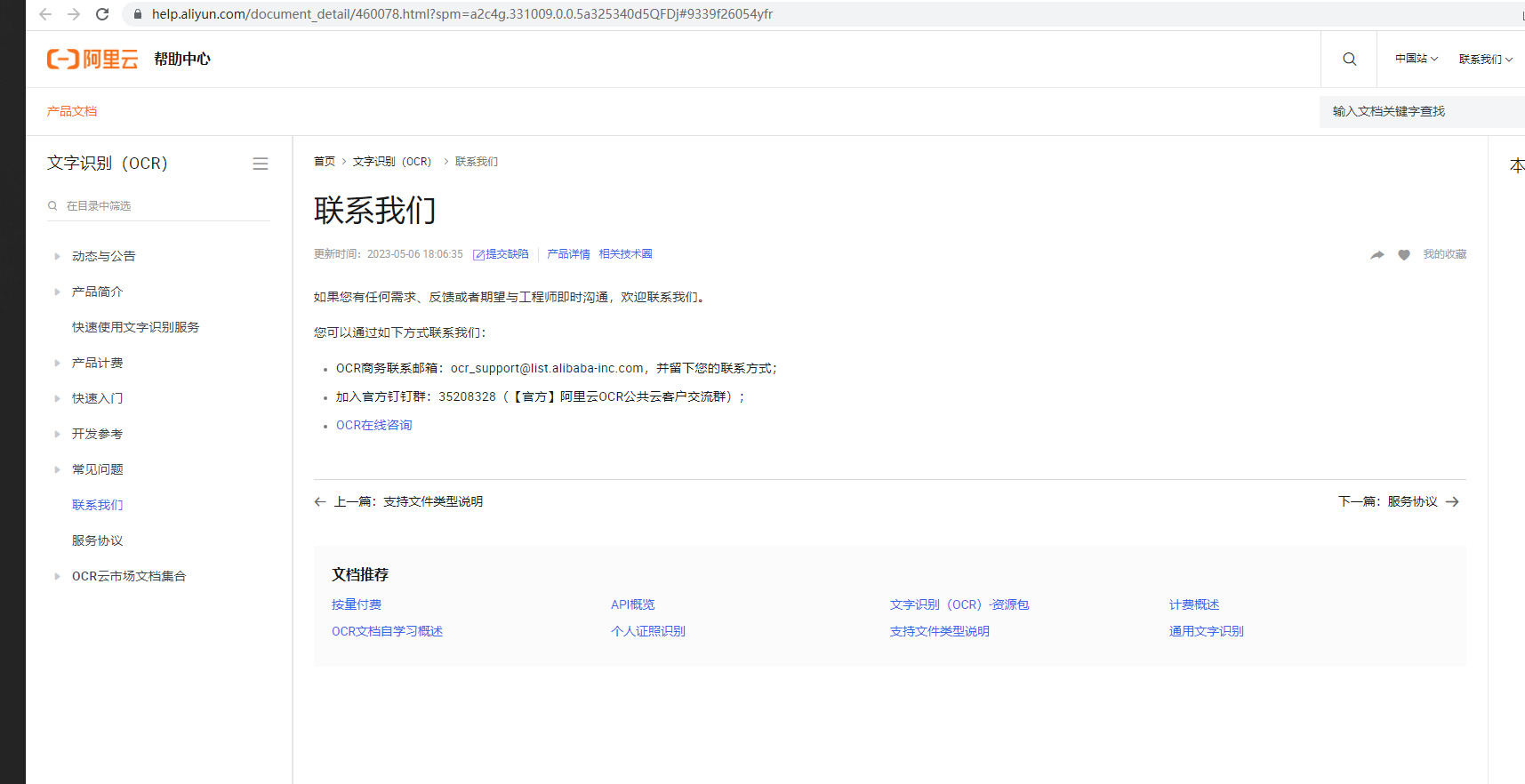Image resolution: width=1525 pixels, height=784 pixels.
Task: Click the browser back arrow
Action: tap(45, 14)
